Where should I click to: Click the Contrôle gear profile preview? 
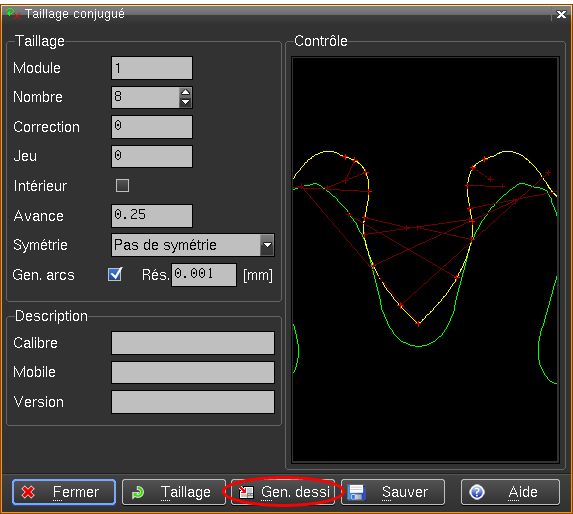[x=425, y=260]
